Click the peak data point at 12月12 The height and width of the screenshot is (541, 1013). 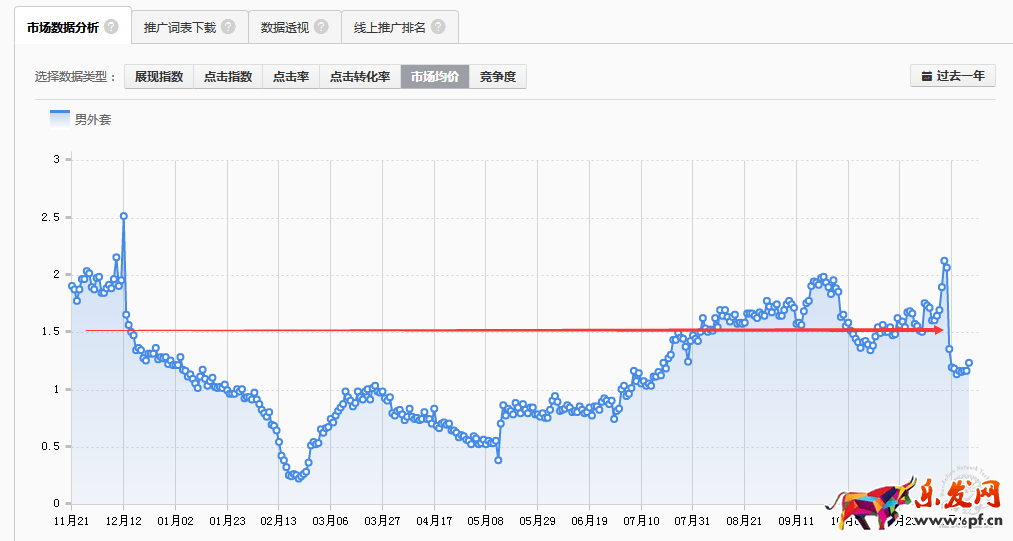click(x=123, y=216)
